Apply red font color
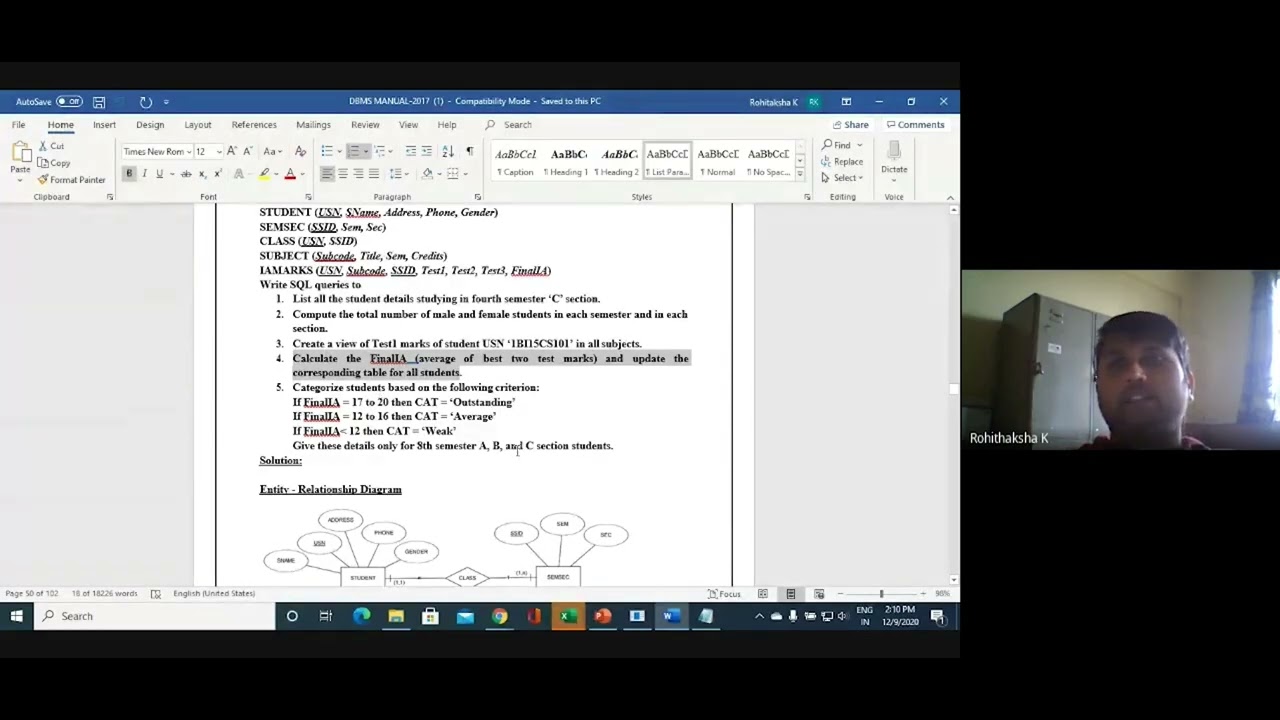 coord(290,174)
